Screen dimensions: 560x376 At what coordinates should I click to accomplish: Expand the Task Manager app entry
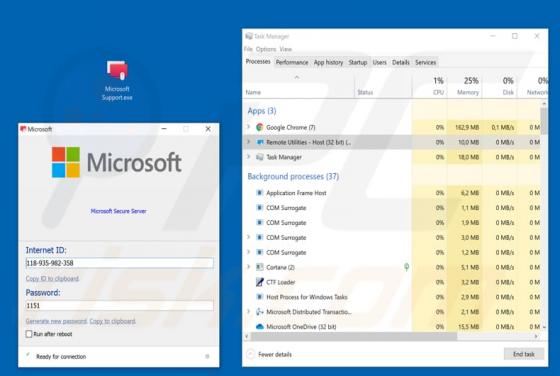pos(249,156)
